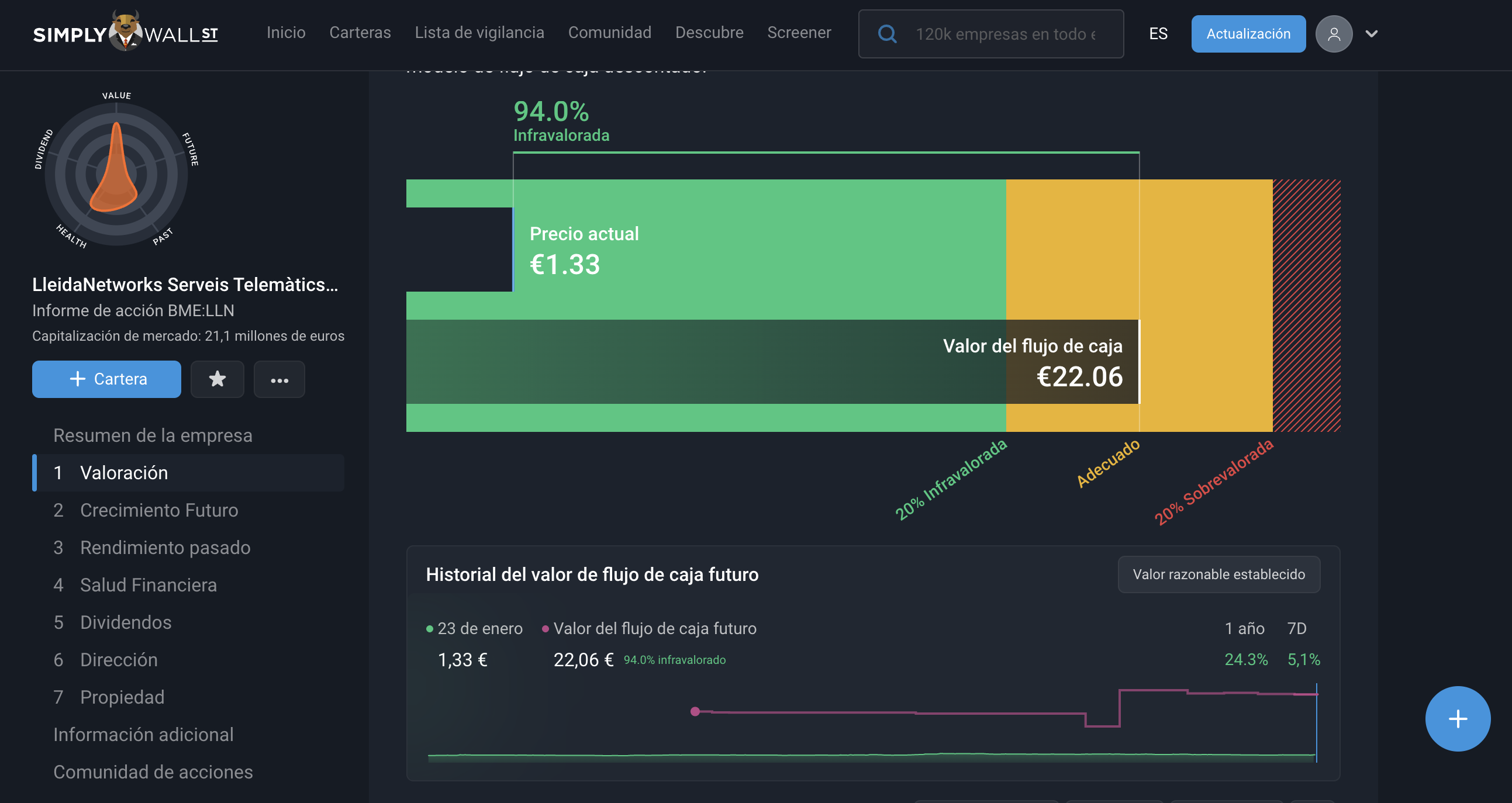Click the search magnifier icon
The height and width of the screenshot is (803, 1512).
[887, 34]
